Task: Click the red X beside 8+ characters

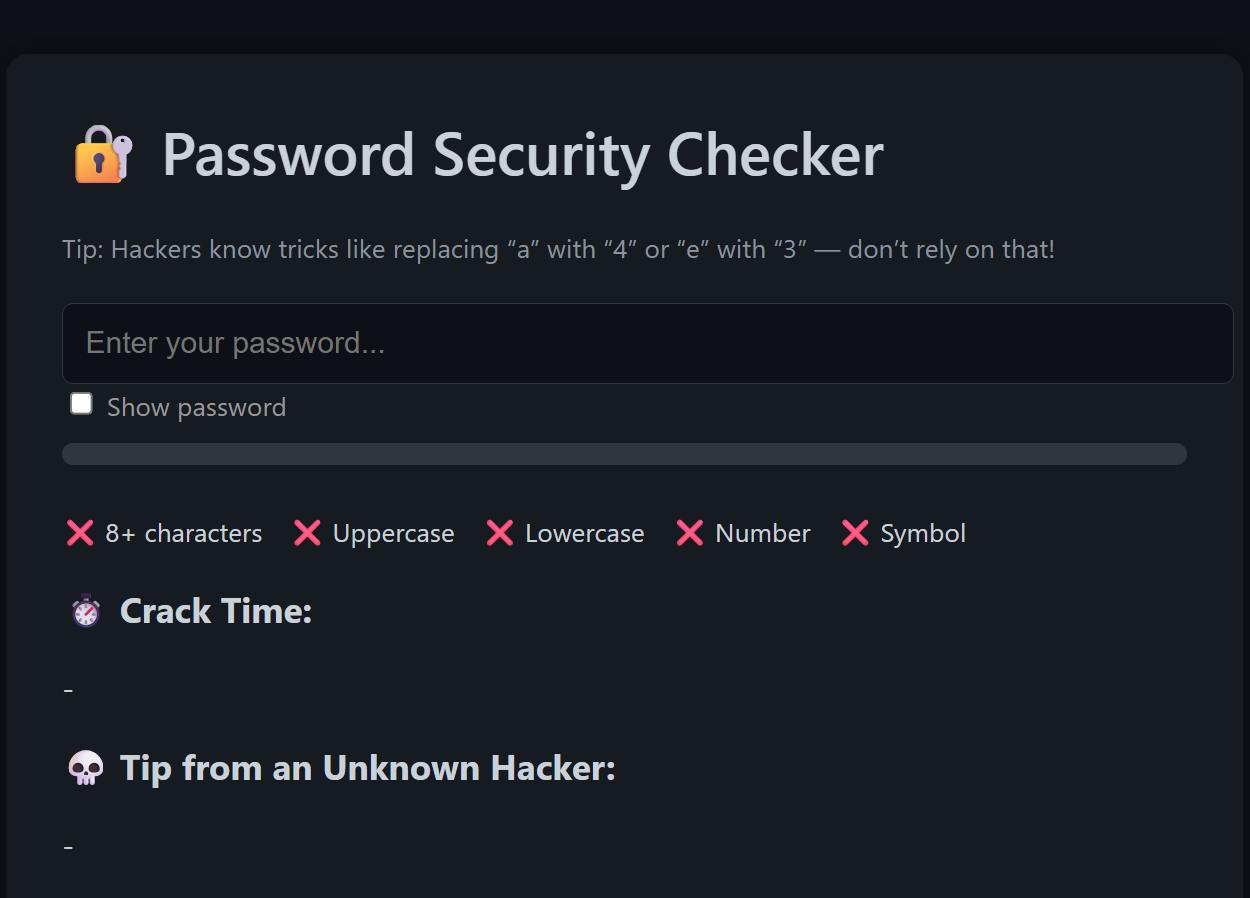Action: [79, 533]
